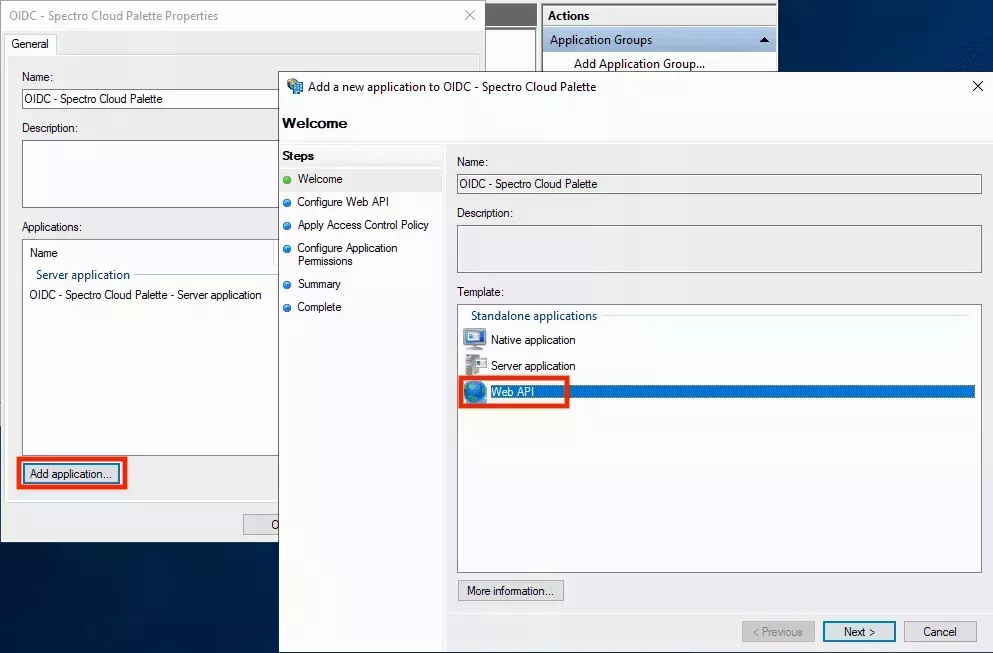This screenshot has height=653, width=993.
Task: Choose Add Application Group in the Actions pane
Action: click(x=639, y=63)
